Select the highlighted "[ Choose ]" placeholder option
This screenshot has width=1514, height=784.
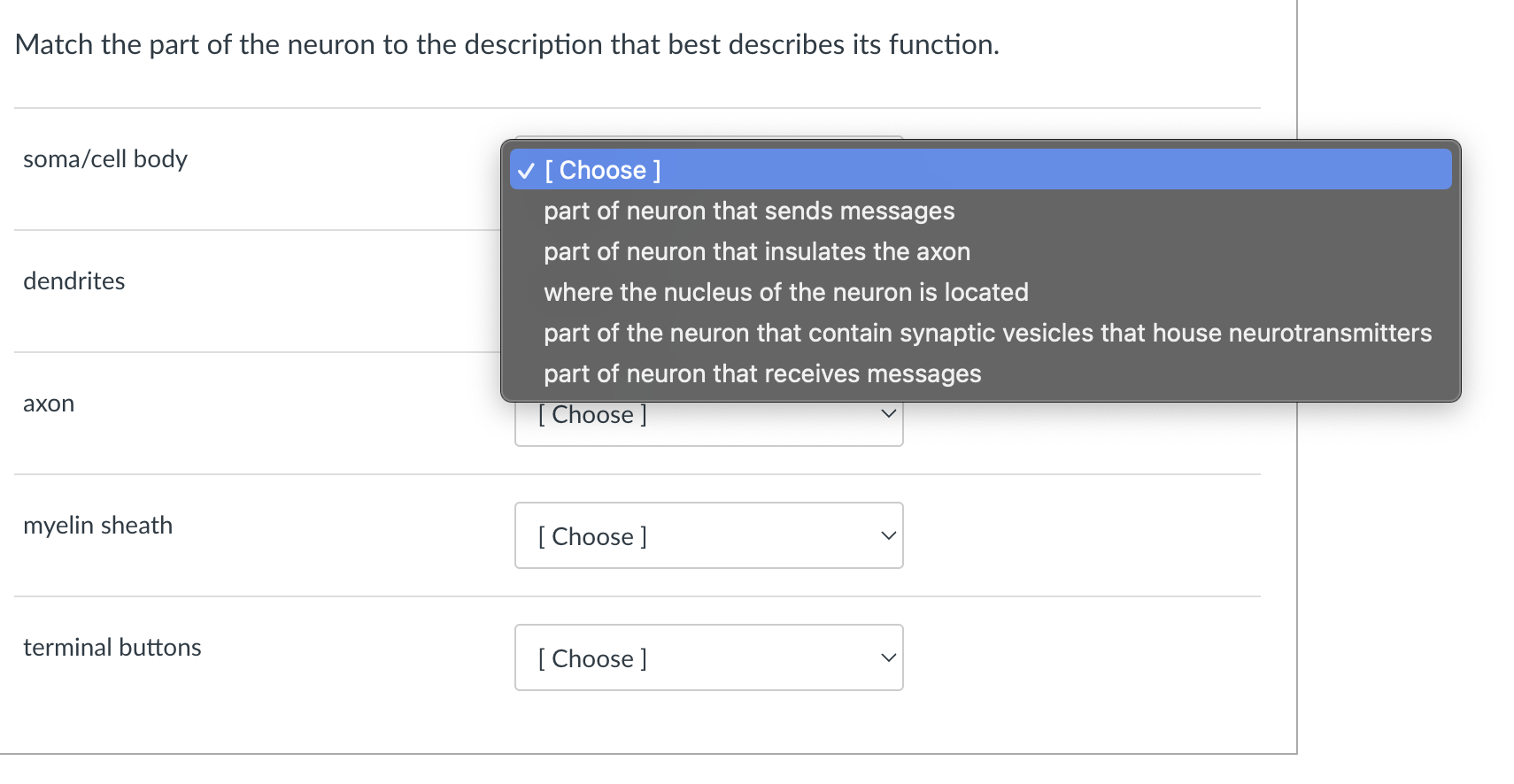click(602, 170)
